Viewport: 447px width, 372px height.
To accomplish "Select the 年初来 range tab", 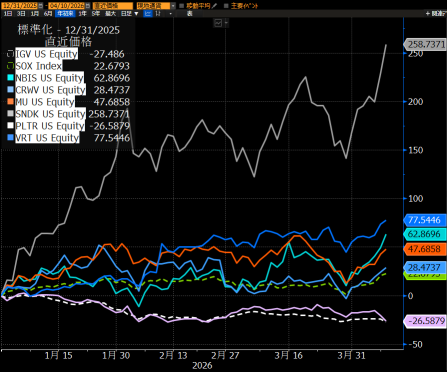I will (x=65, y=13).
